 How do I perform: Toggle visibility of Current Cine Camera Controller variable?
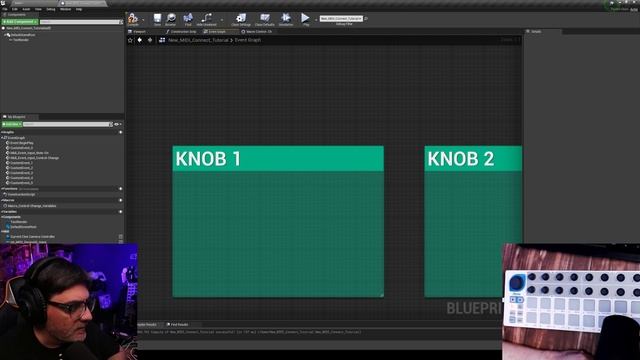pyautogui.click(x=120, y=237)
